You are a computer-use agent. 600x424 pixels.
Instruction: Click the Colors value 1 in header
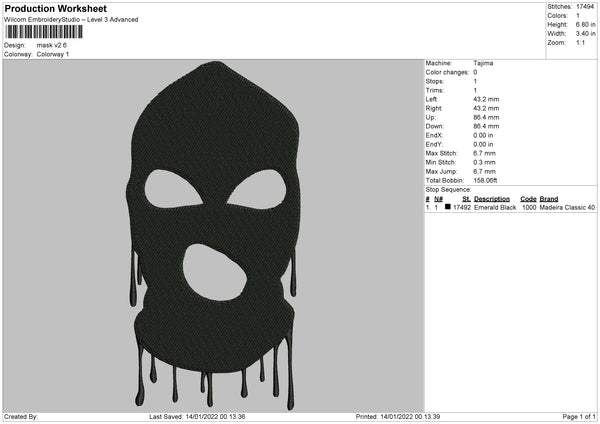coord(578,16)
